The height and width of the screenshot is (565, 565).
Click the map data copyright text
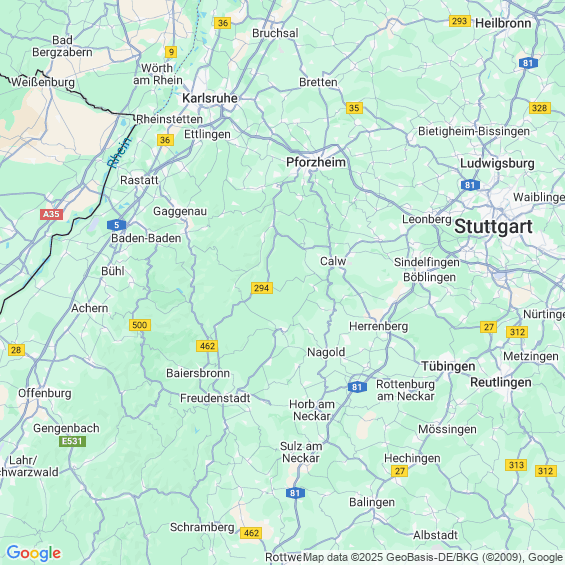coord(434,557)
